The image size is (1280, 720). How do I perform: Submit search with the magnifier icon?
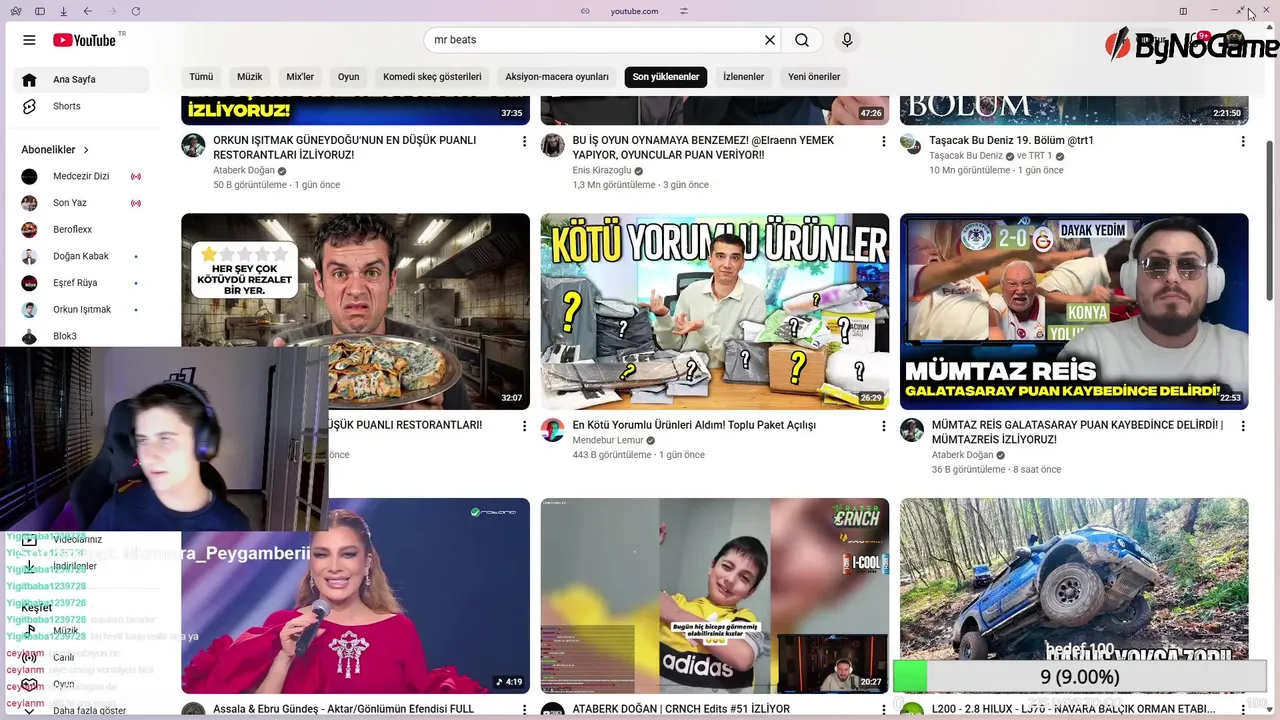[x=802, y=40]
